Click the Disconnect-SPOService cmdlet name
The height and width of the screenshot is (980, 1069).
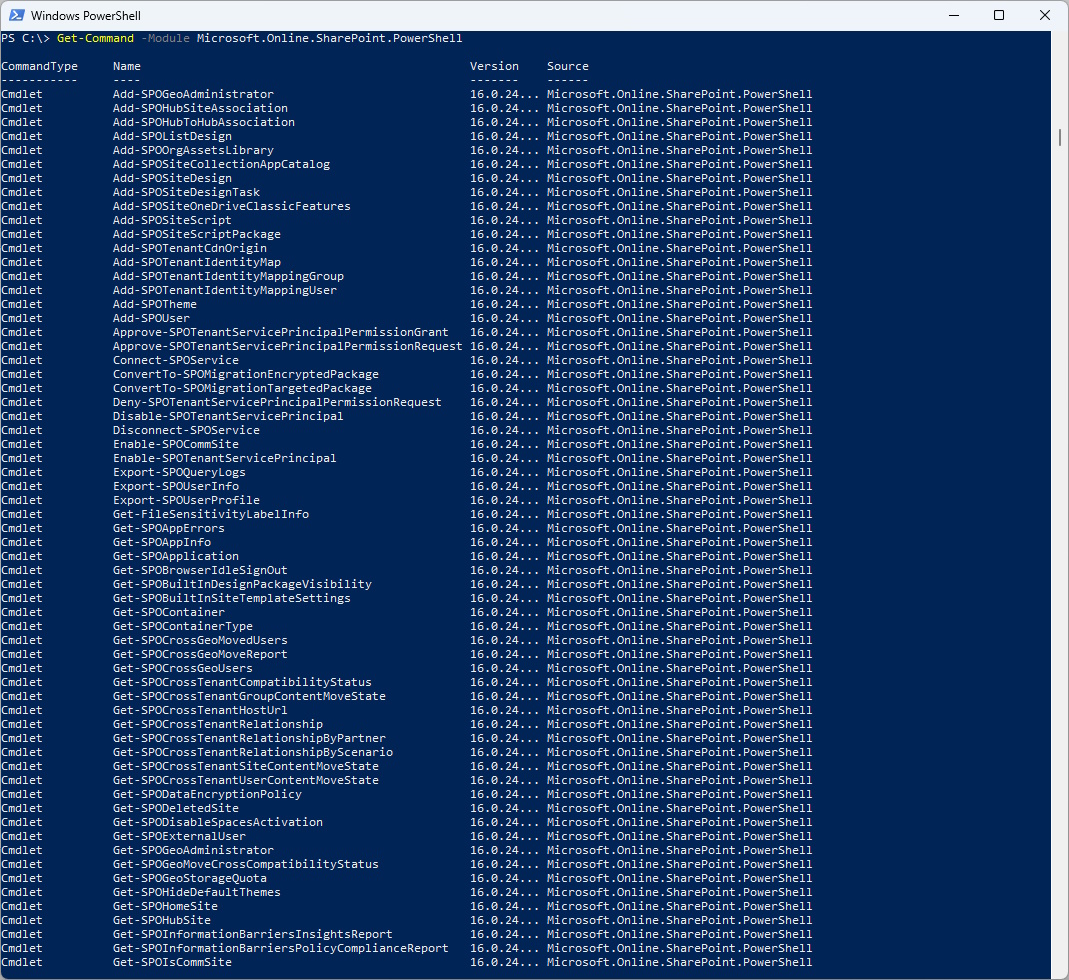pyautogui.click(x=186, y=430)
